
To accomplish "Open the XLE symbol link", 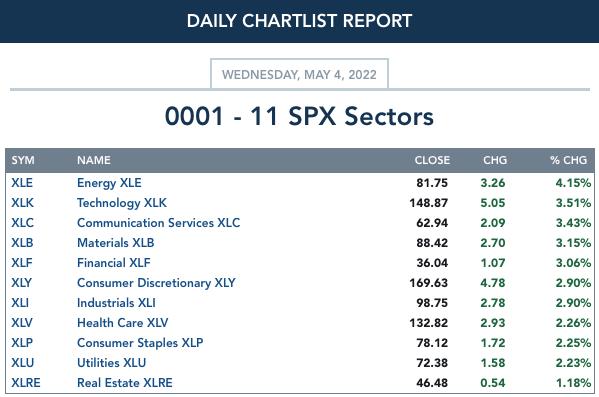I will point(22,183).
